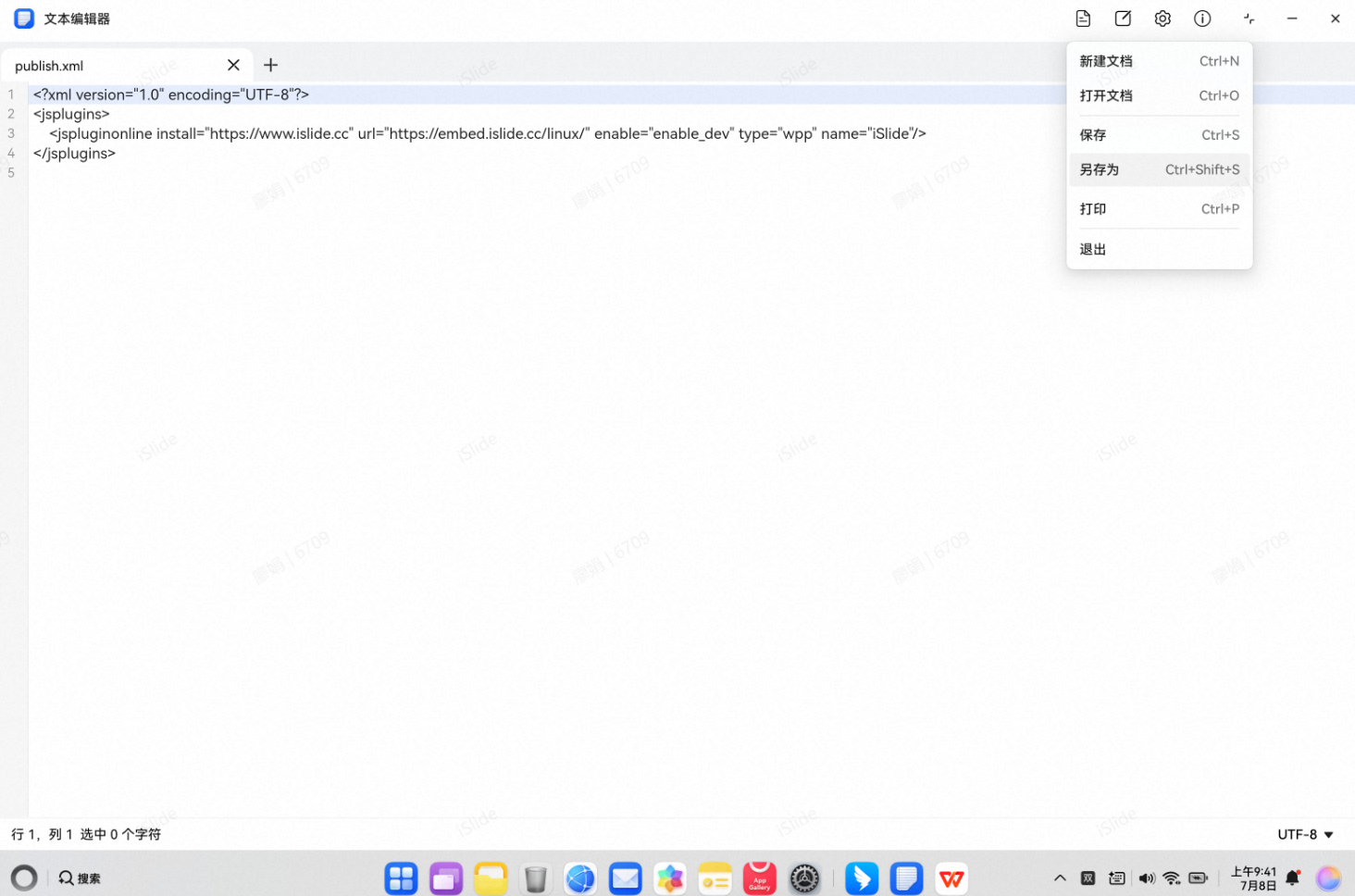The height and width of the screenshot is (896, 1355).
Task: Click the restore-down window size icon
Action: pyautogui.click(x=1249, y=19)
